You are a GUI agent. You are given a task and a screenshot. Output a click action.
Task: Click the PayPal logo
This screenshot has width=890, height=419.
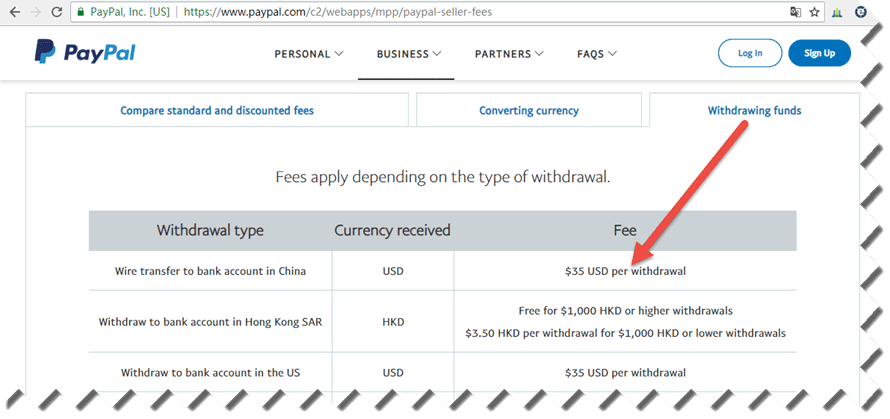coord(85,52)
